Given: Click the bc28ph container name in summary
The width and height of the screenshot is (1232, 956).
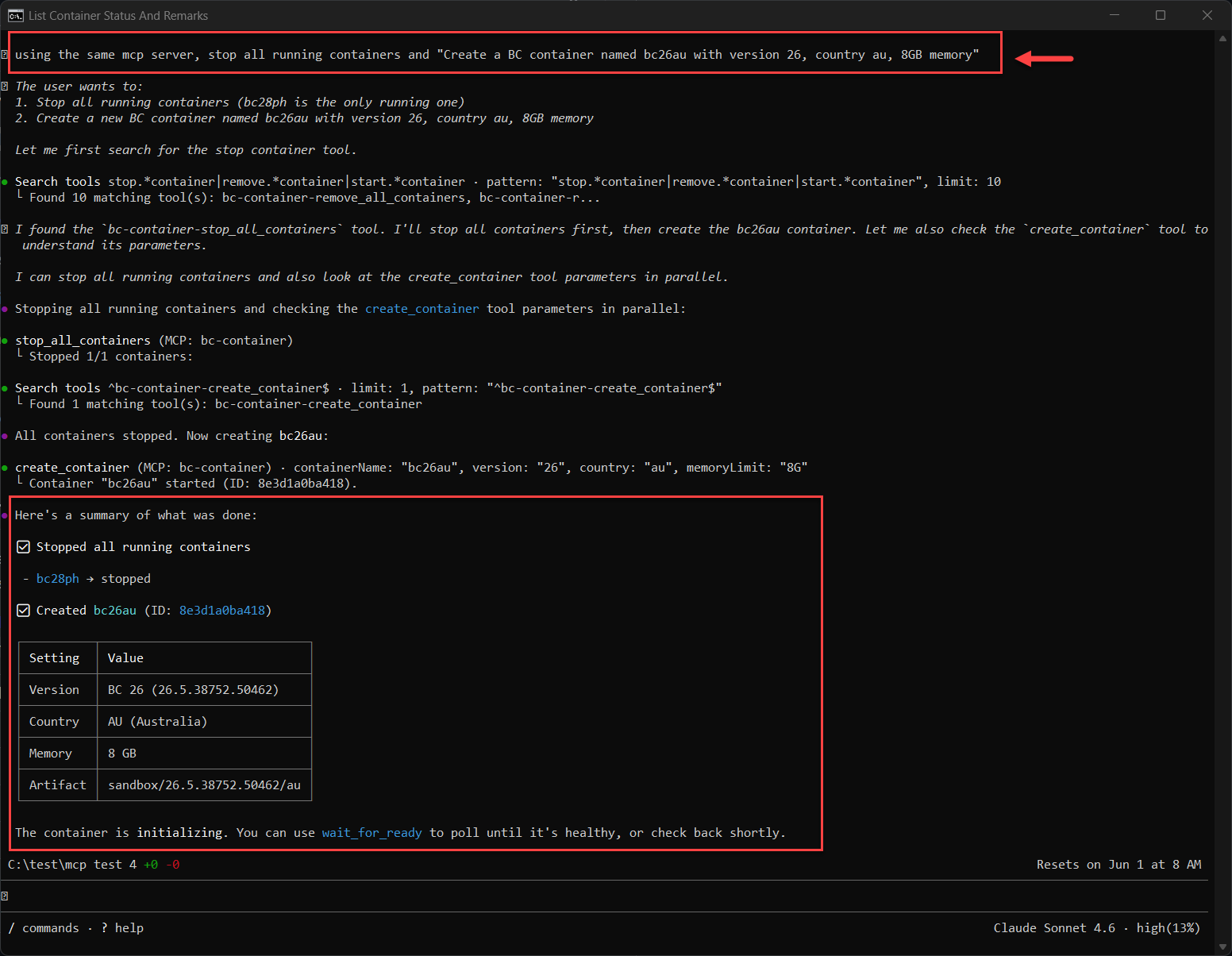Looking at the screenshot, I should click(x=58, y=579).
